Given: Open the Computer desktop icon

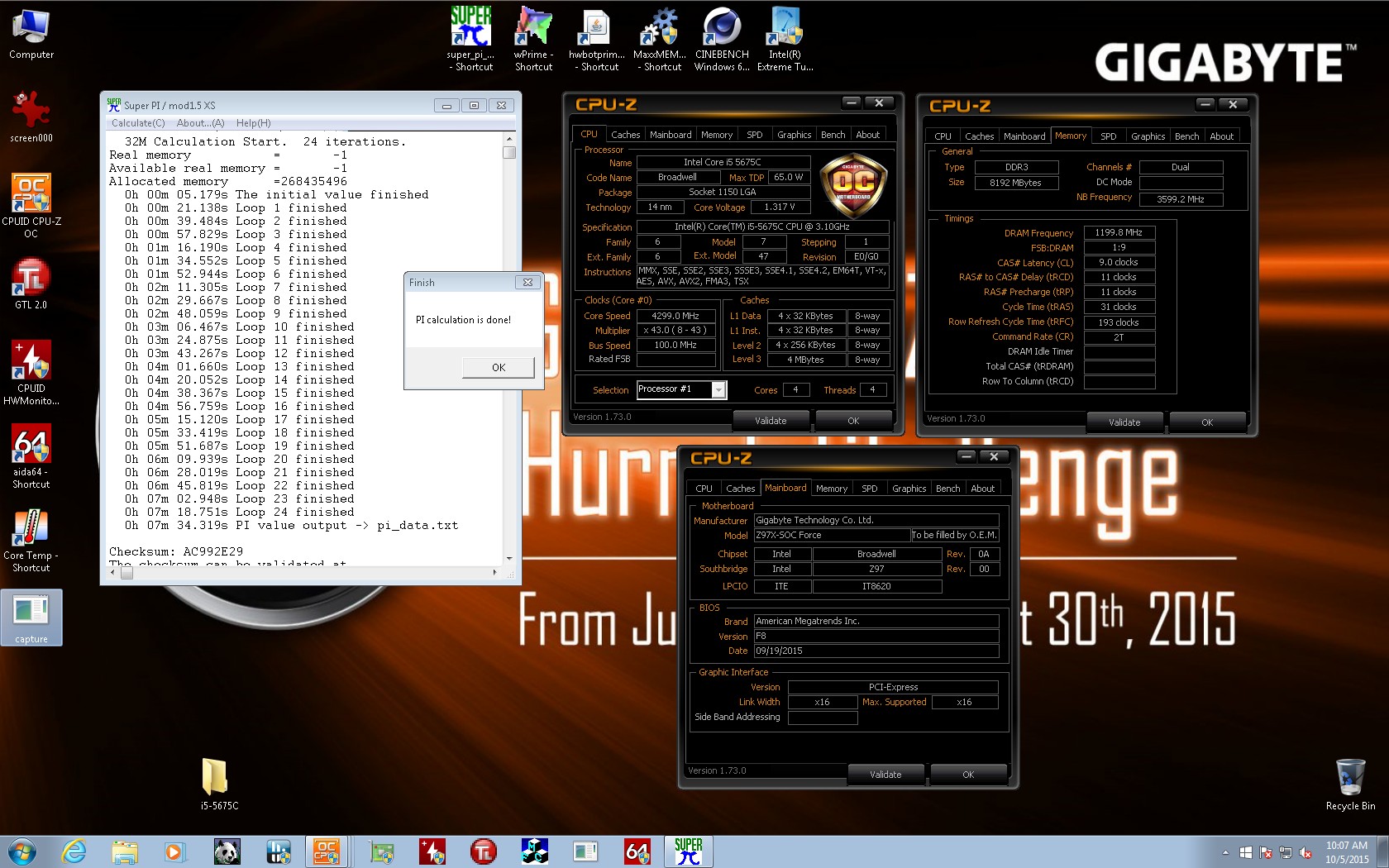Looking at the screenshot, I should [x=31, y=35].
